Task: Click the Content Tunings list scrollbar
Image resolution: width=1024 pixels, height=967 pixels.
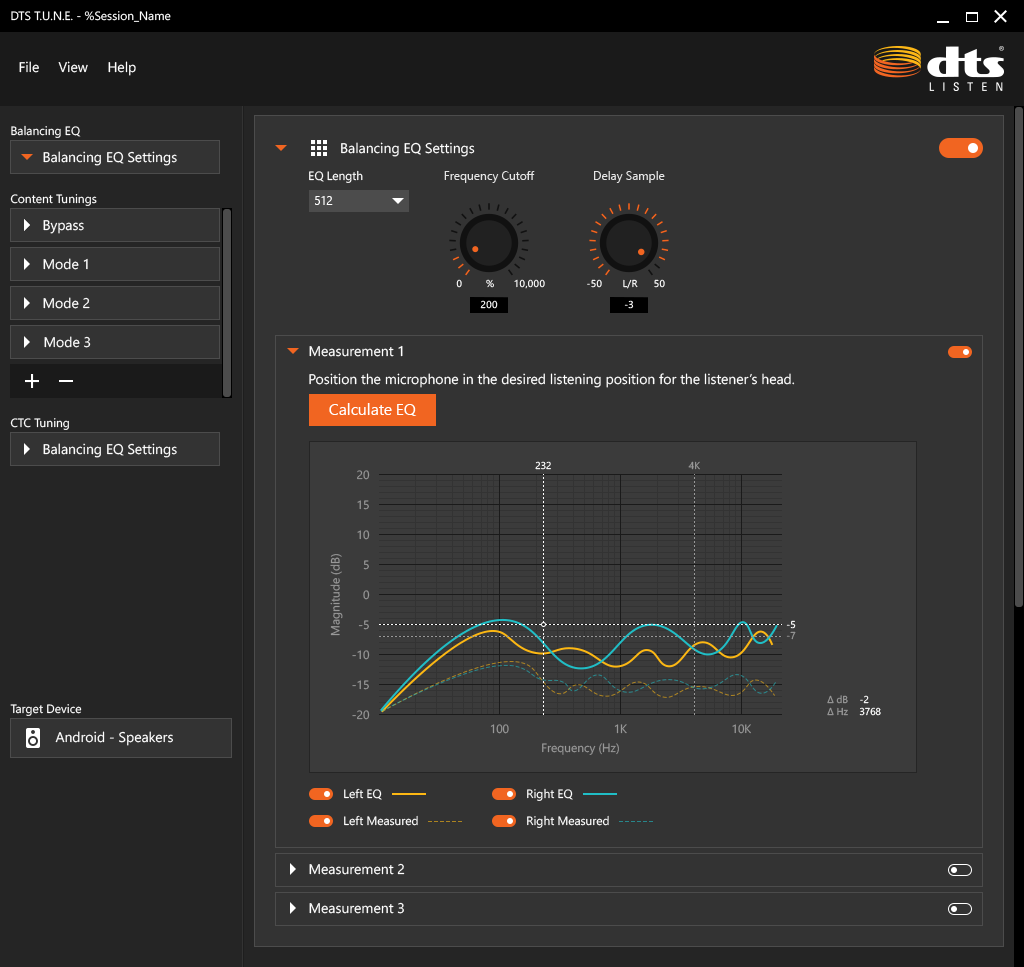Action: click(x=227, y=303)
